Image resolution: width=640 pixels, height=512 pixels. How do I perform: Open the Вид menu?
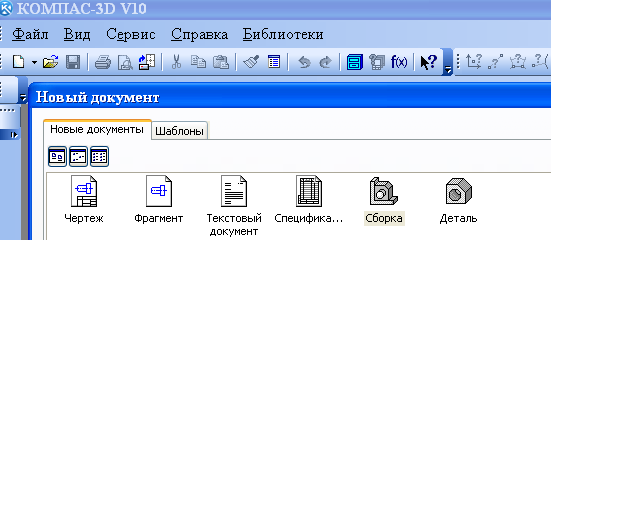point(77,34)
